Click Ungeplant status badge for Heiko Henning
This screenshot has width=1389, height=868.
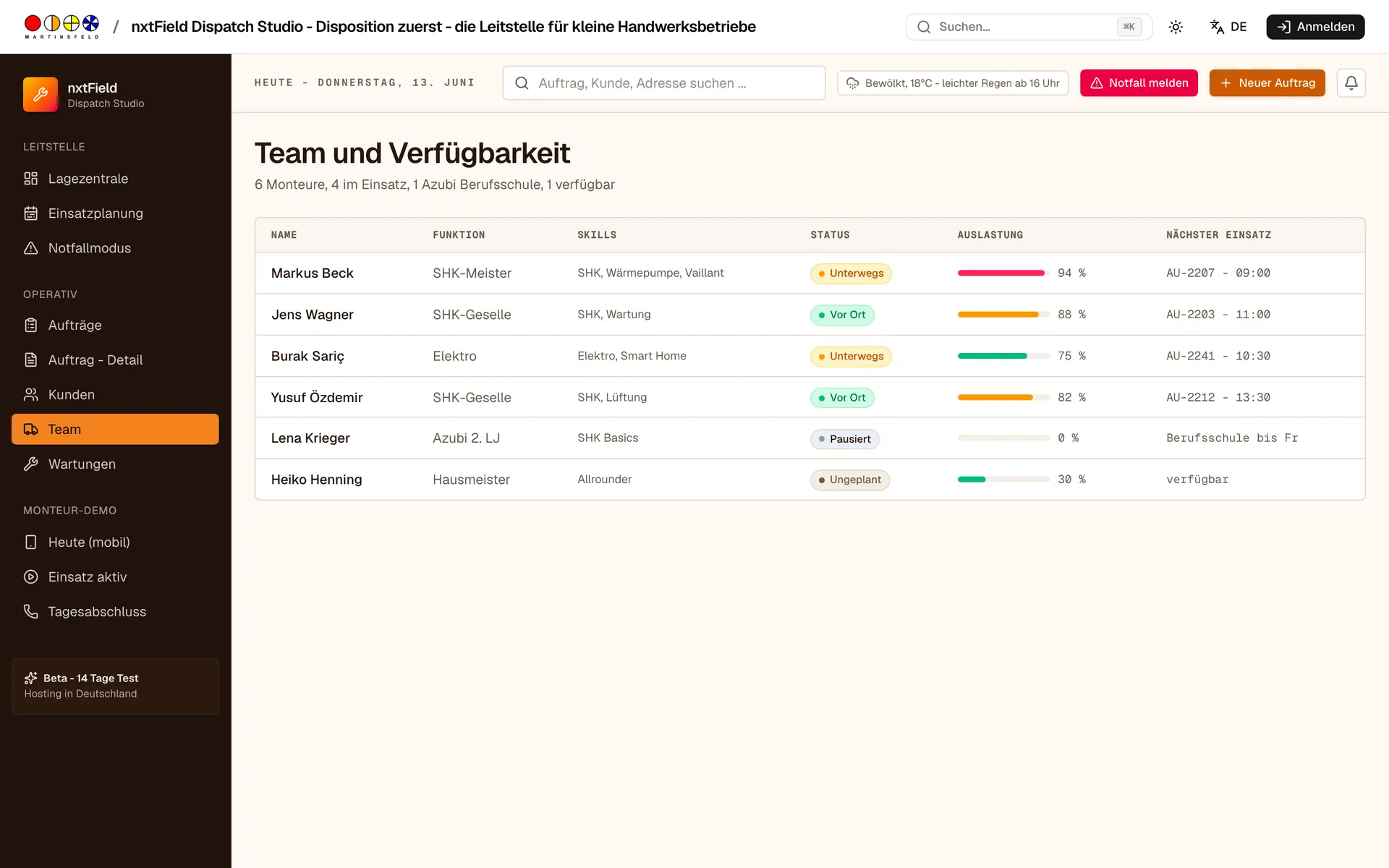850,480
